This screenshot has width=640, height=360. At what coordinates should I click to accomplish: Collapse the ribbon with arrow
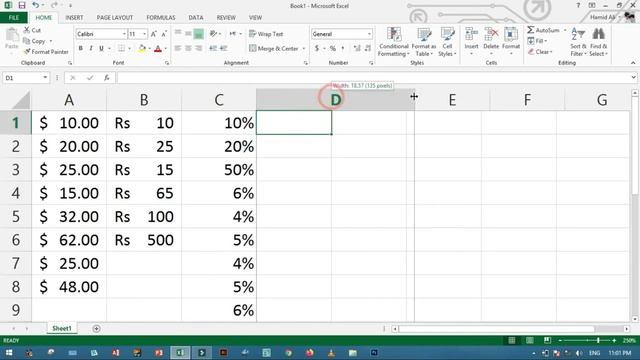[633, 63]
